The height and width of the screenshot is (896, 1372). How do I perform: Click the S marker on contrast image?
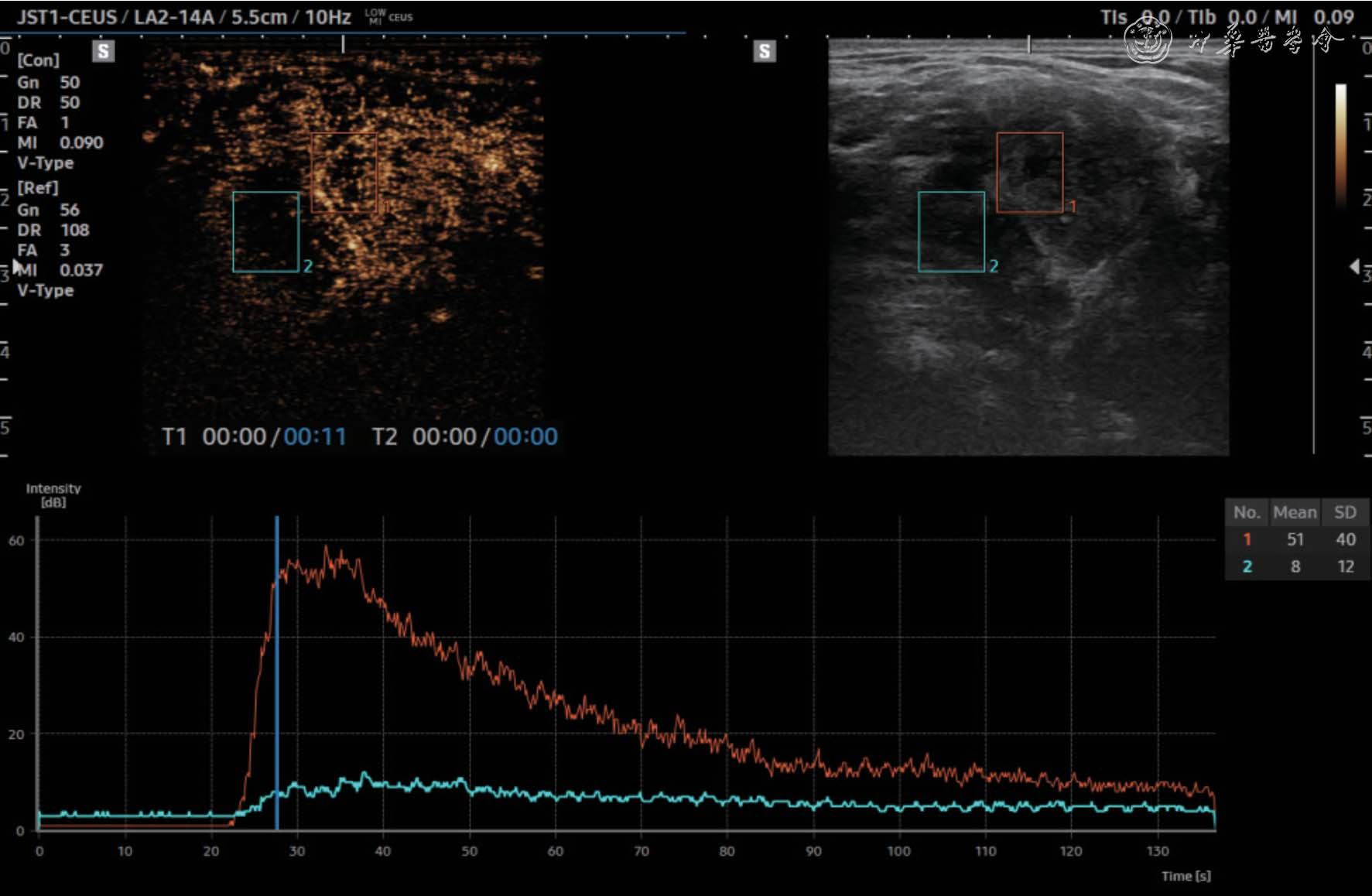point(103,51)
